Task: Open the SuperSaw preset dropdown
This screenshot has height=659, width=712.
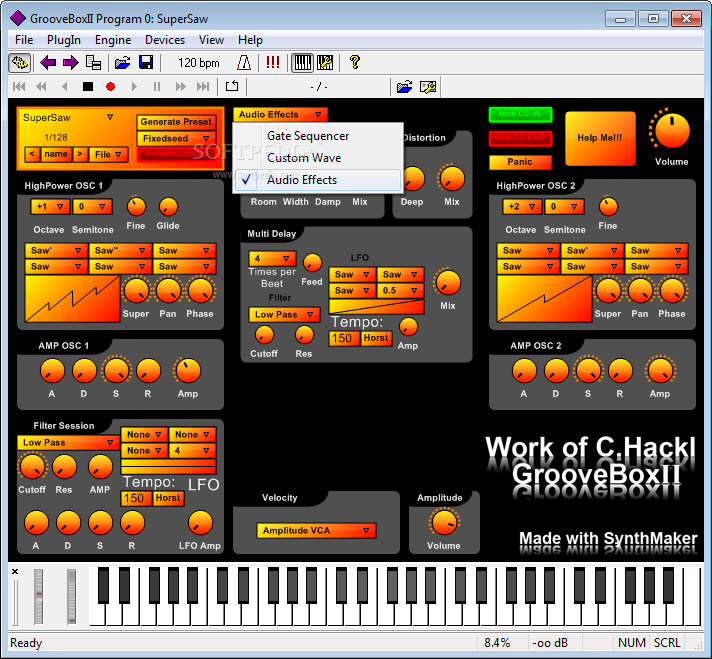Action: click(68, 118)
